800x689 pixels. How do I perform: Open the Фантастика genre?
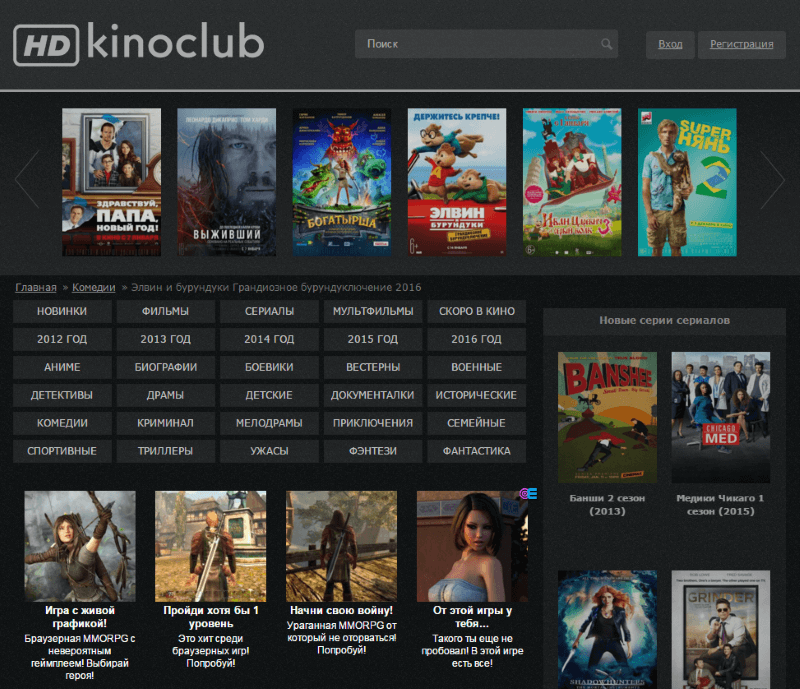[x=477, y=452]
